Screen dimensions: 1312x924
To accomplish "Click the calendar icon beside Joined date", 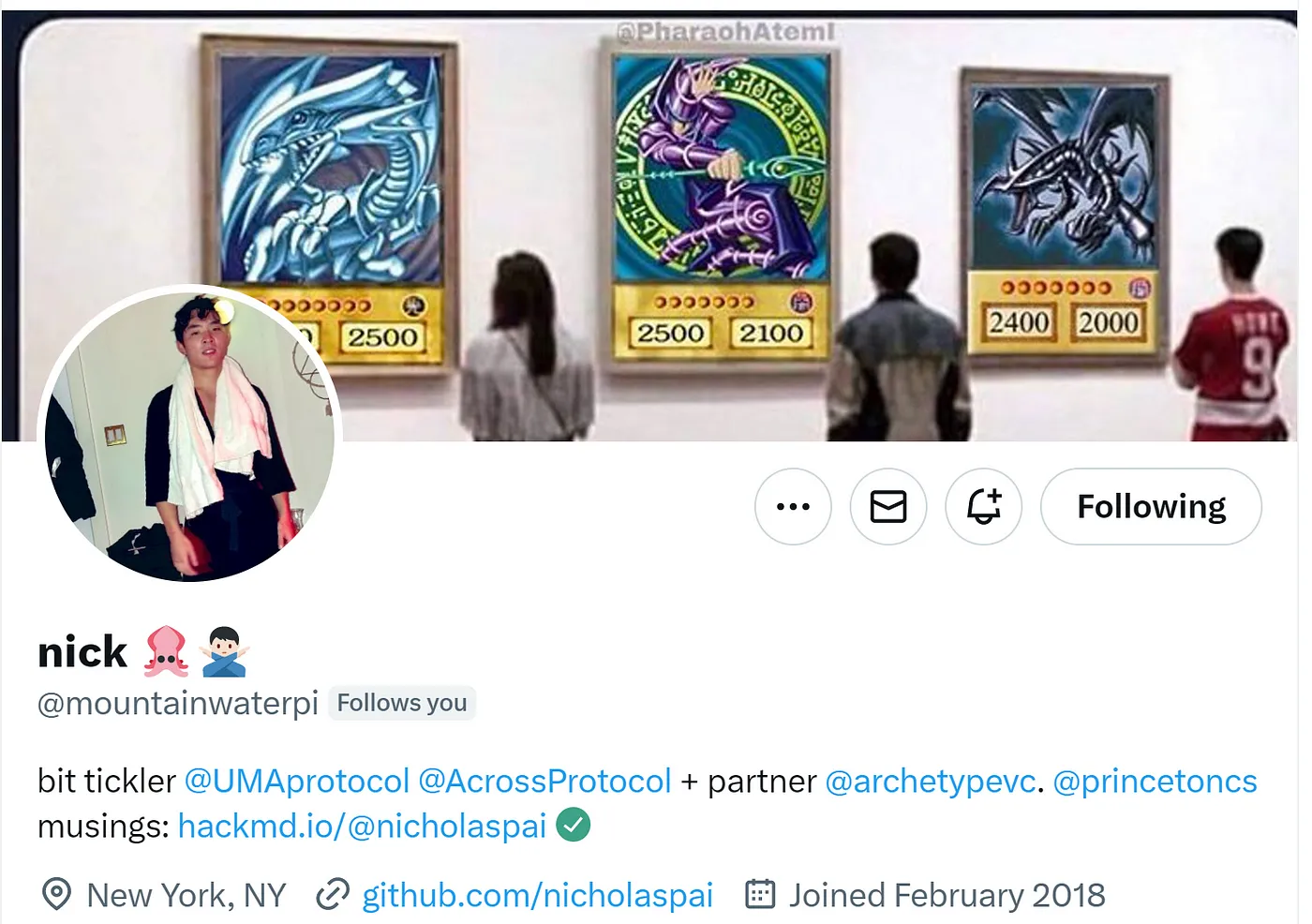I will coord(760,894).
